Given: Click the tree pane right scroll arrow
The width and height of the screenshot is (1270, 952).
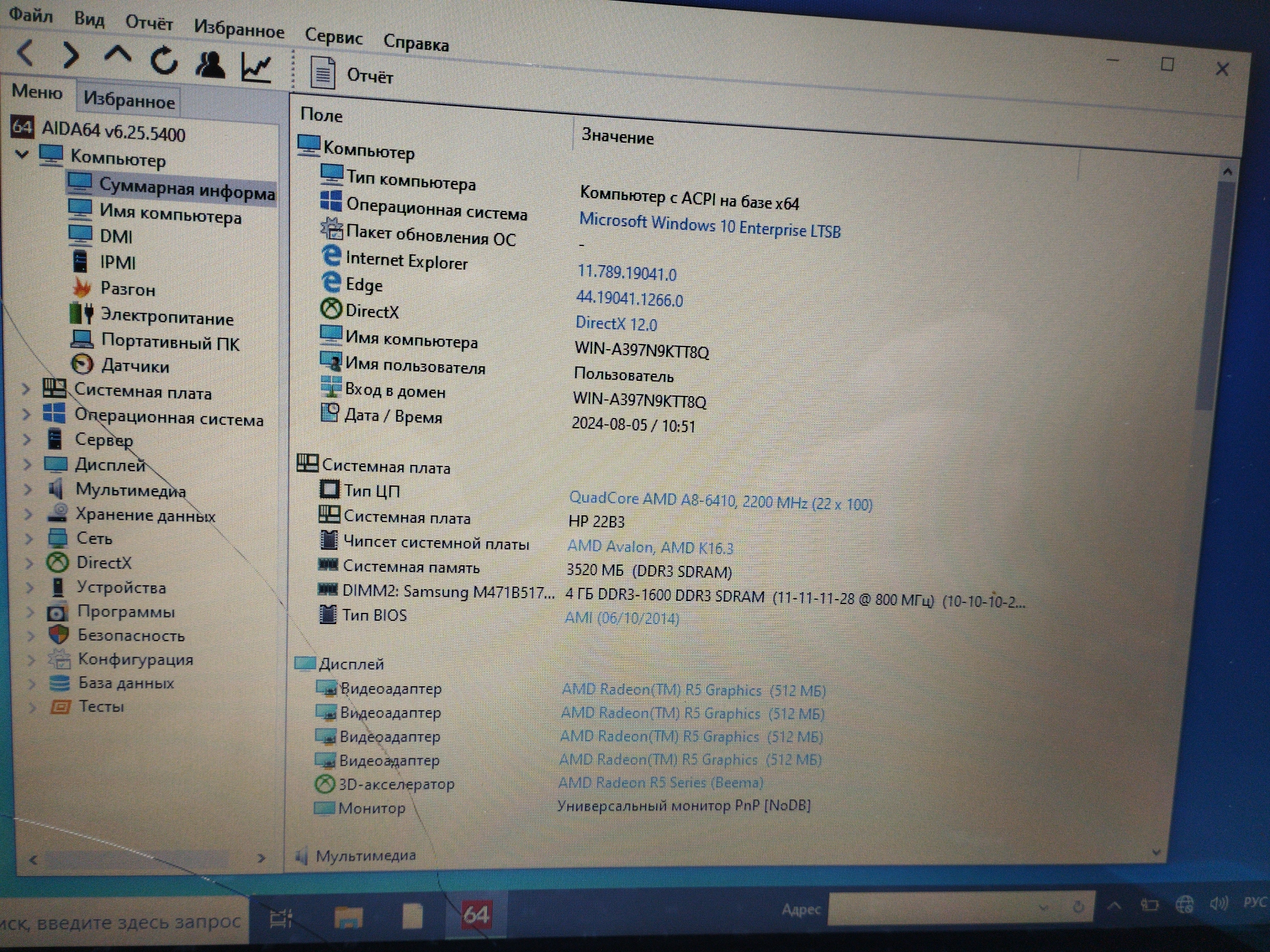Looking at the screenshot, I should (261, 858).
